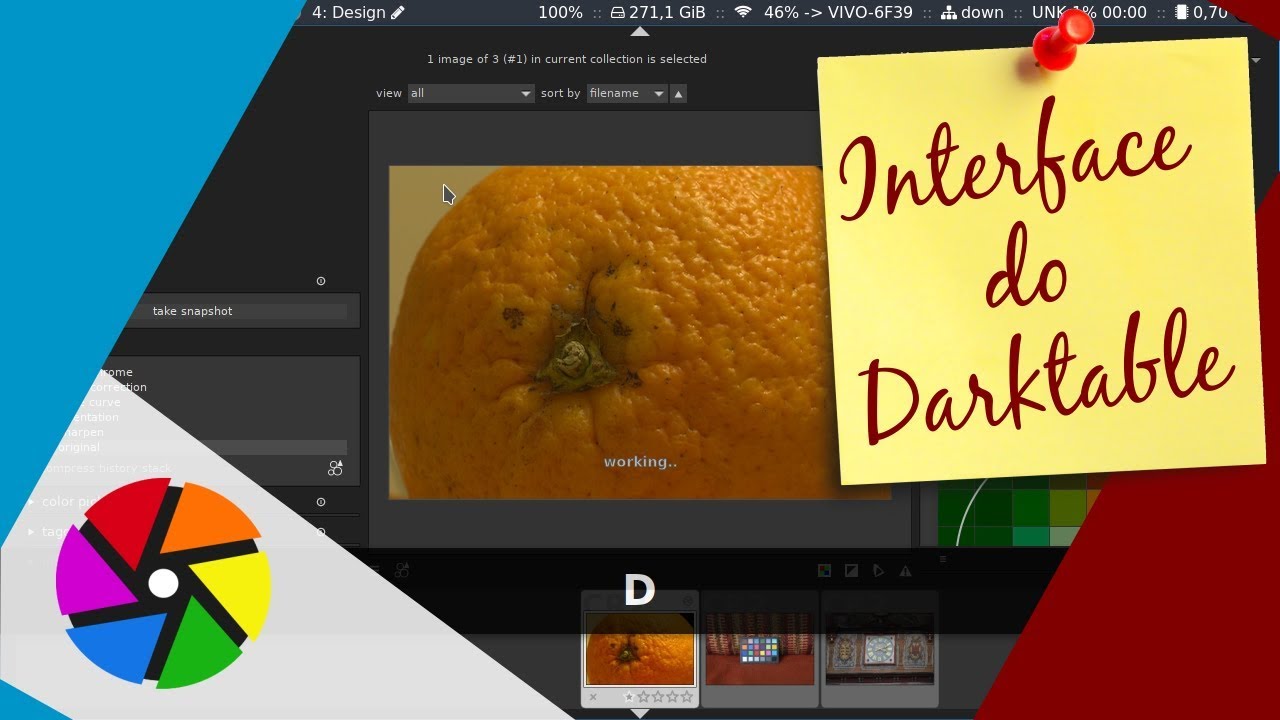
Task: Click the wifi VIVO-6F39 status indicator
Action: (823, 12)
